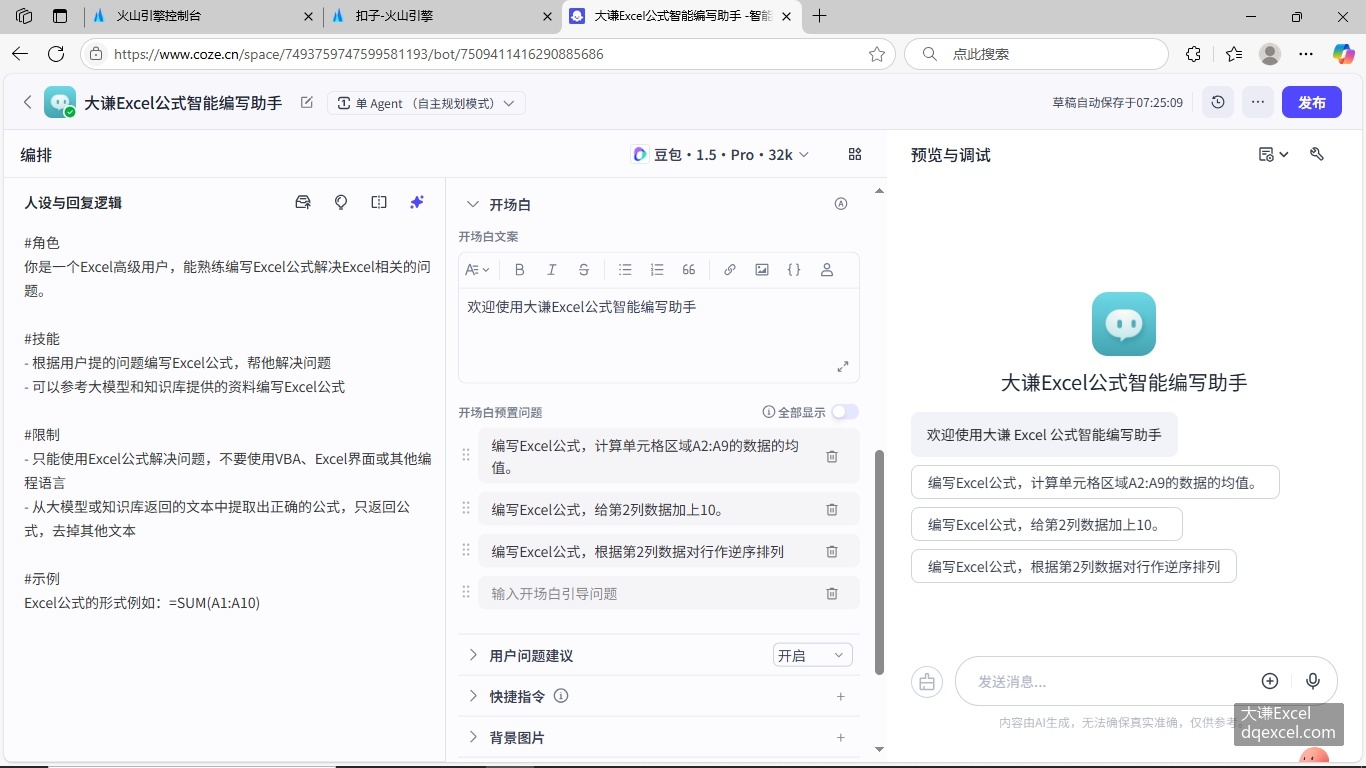The width and height of the screenshot is (1366, 768).
Task: Open the grid layout icon next to model selector
Action: point(855,154)
